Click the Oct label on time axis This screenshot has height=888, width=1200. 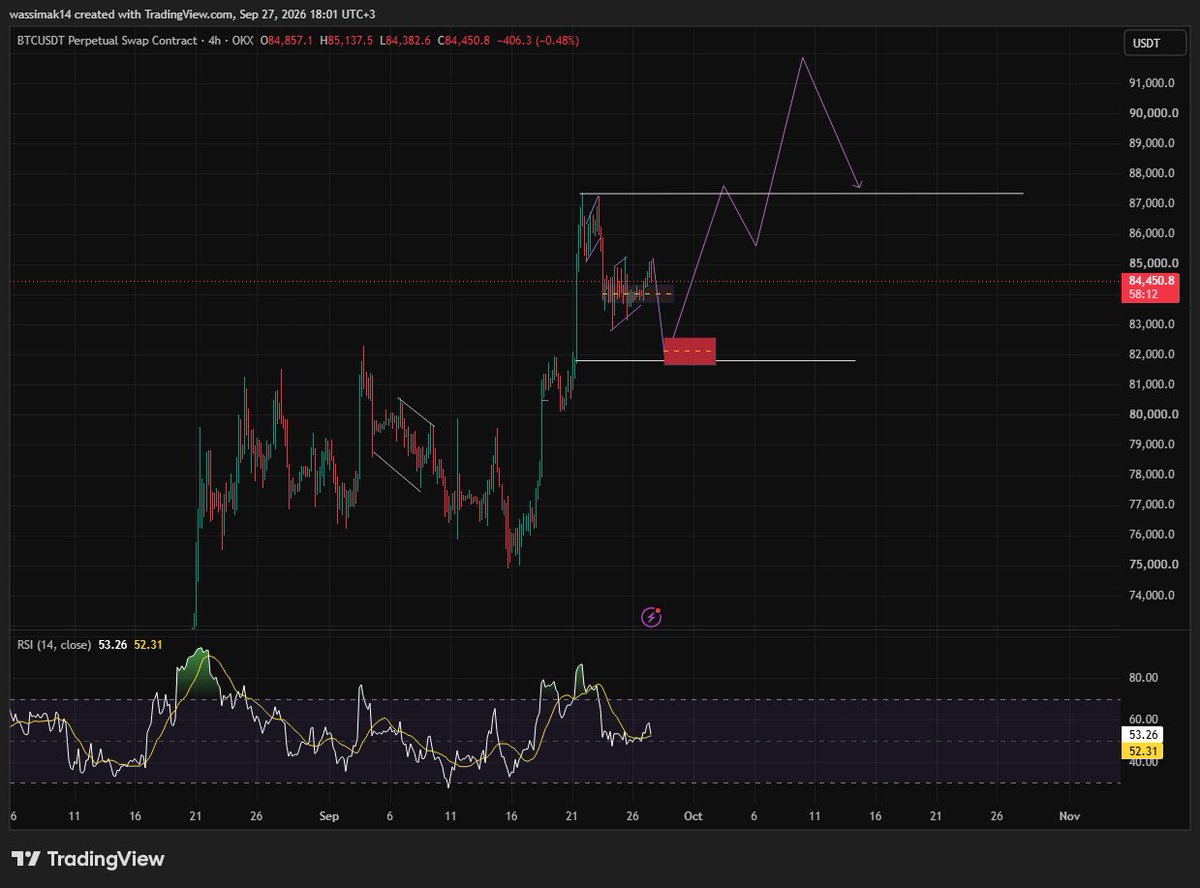tap(693, 816)
